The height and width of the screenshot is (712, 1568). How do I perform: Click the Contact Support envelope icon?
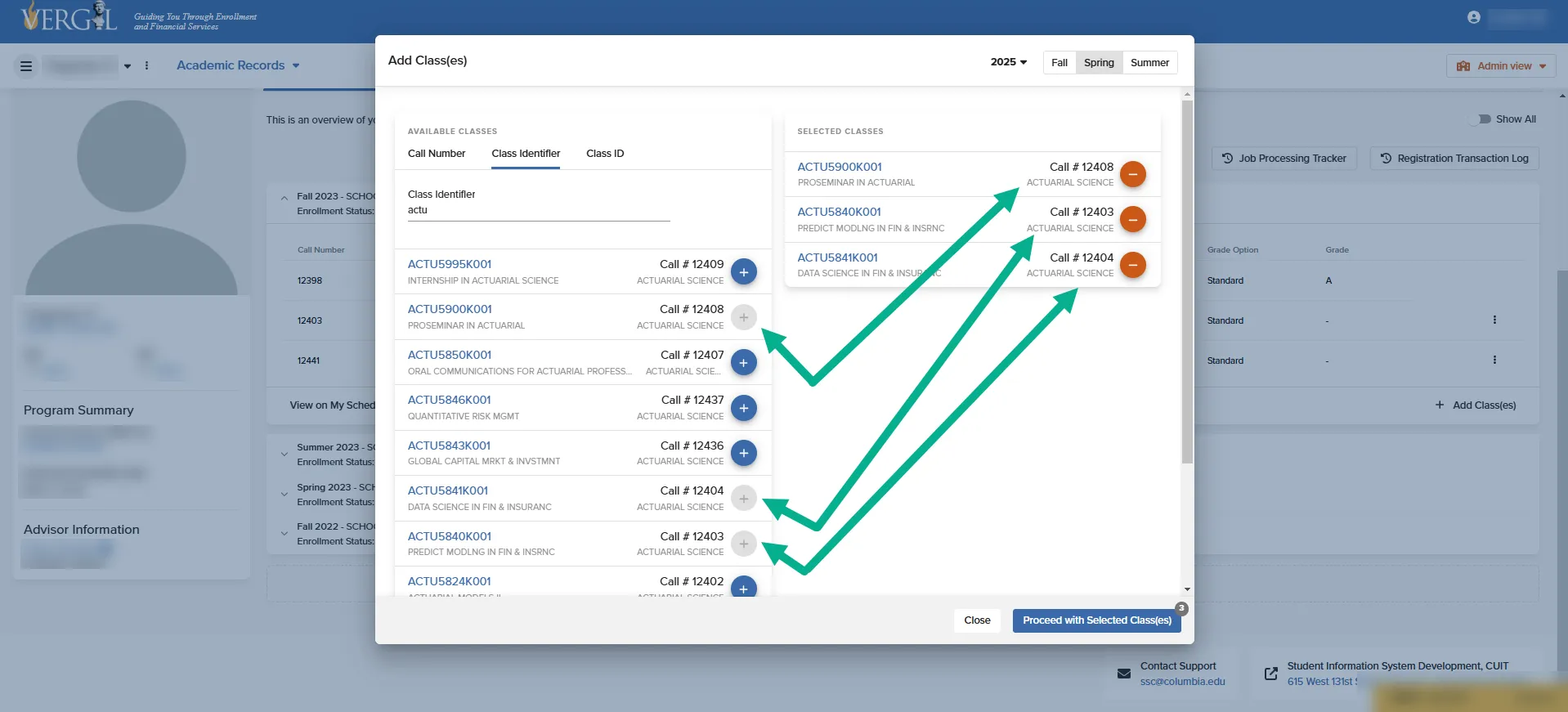pos(1124,674)
